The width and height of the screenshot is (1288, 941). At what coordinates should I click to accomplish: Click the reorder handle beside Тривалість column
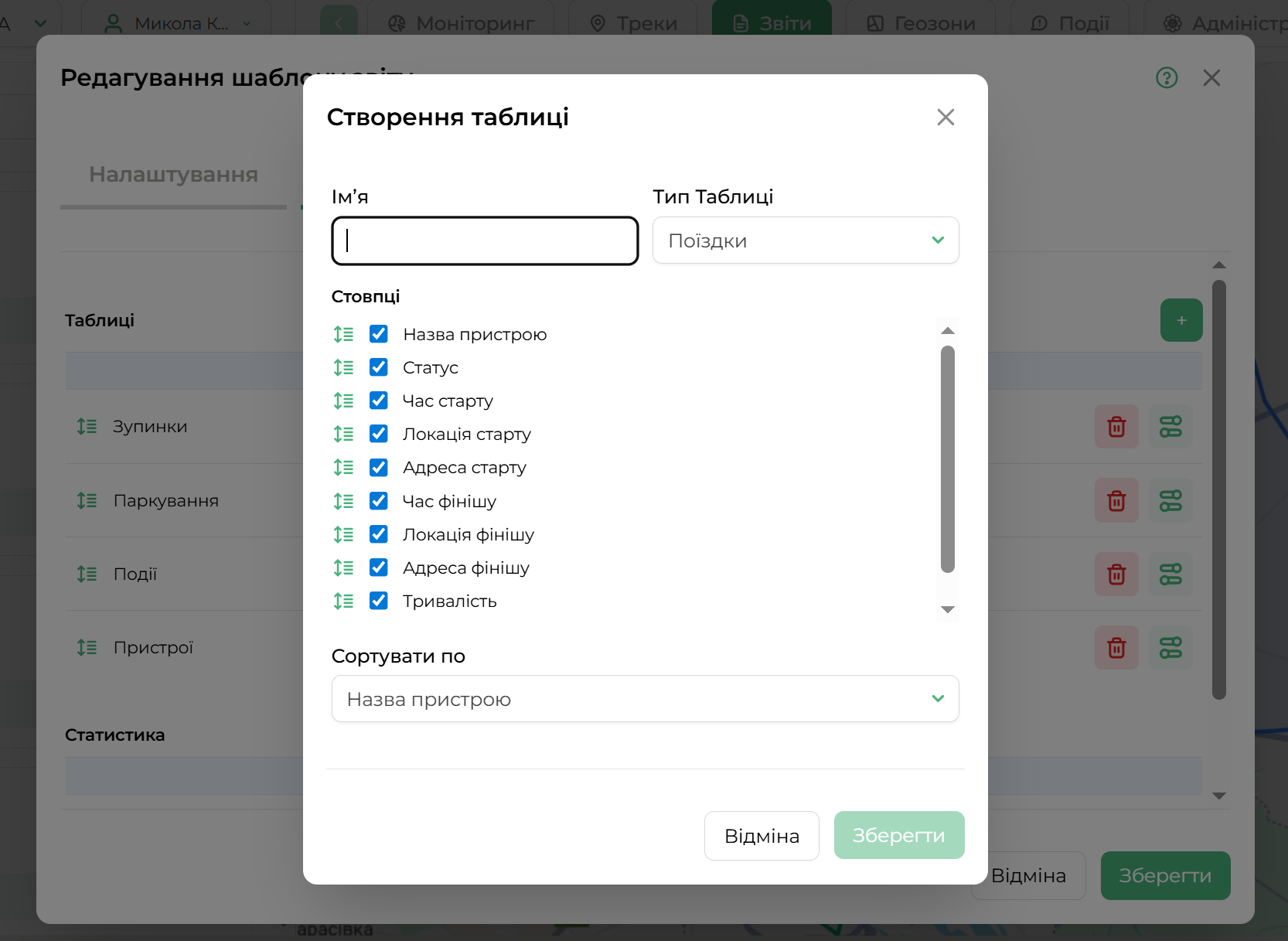pos(343,601)
